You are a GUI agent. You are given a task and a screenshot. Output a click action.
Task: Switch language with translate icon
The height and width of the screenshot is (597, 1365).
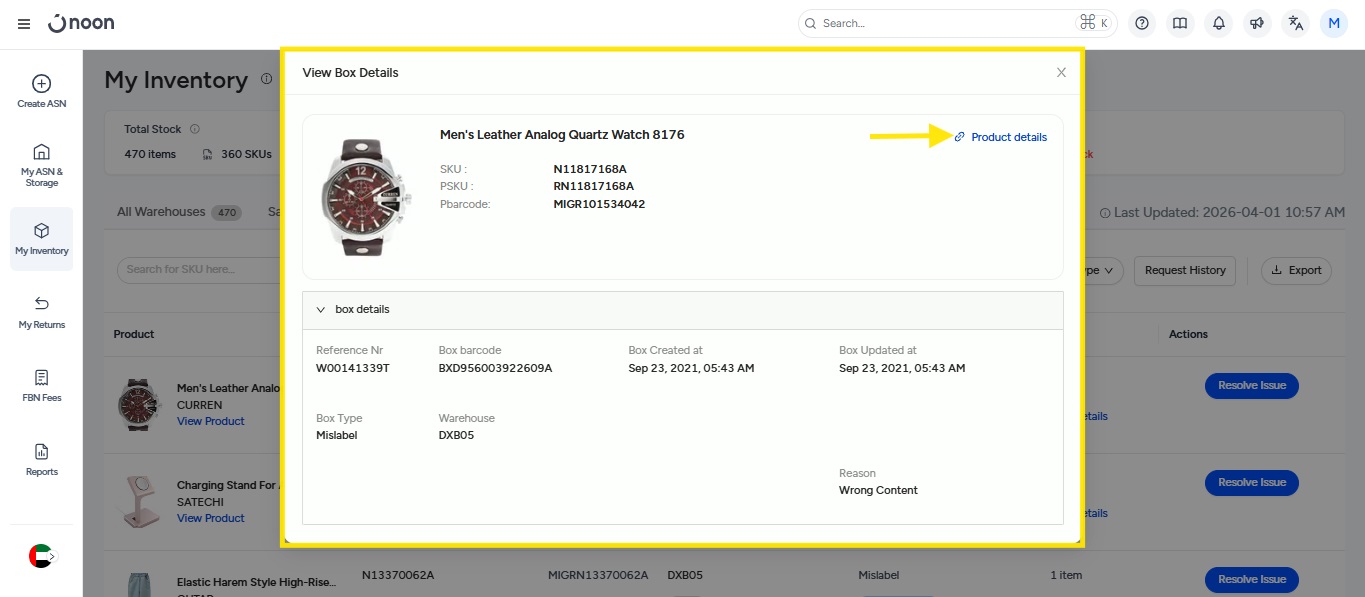1296,23
